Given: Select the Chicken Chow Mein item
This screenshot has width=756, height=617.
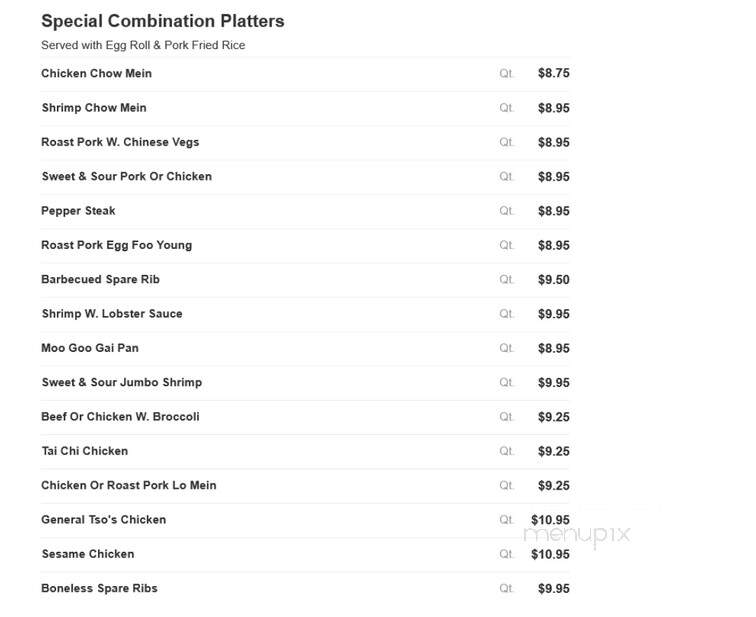Looking at the screenshot, I should click(96, 73).
